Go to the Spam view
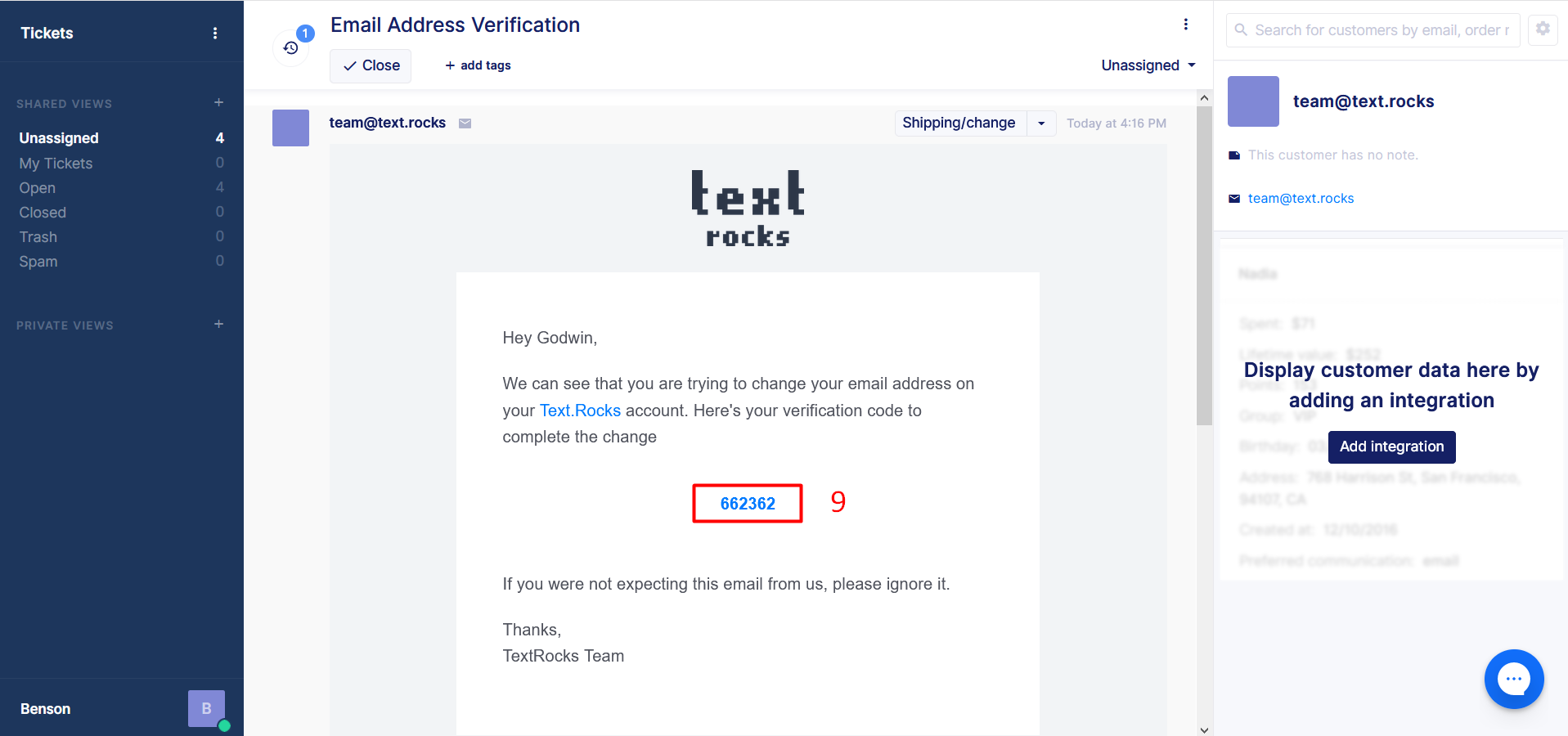Image resolution: width=1568 pixels, height=736 pixels. tap(38, 262)
